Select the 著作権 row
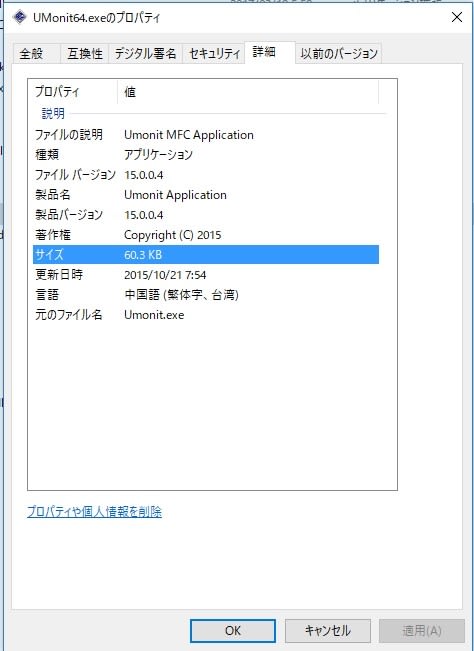The height and width of the screenshot is (651, 474). pos(206,235)
